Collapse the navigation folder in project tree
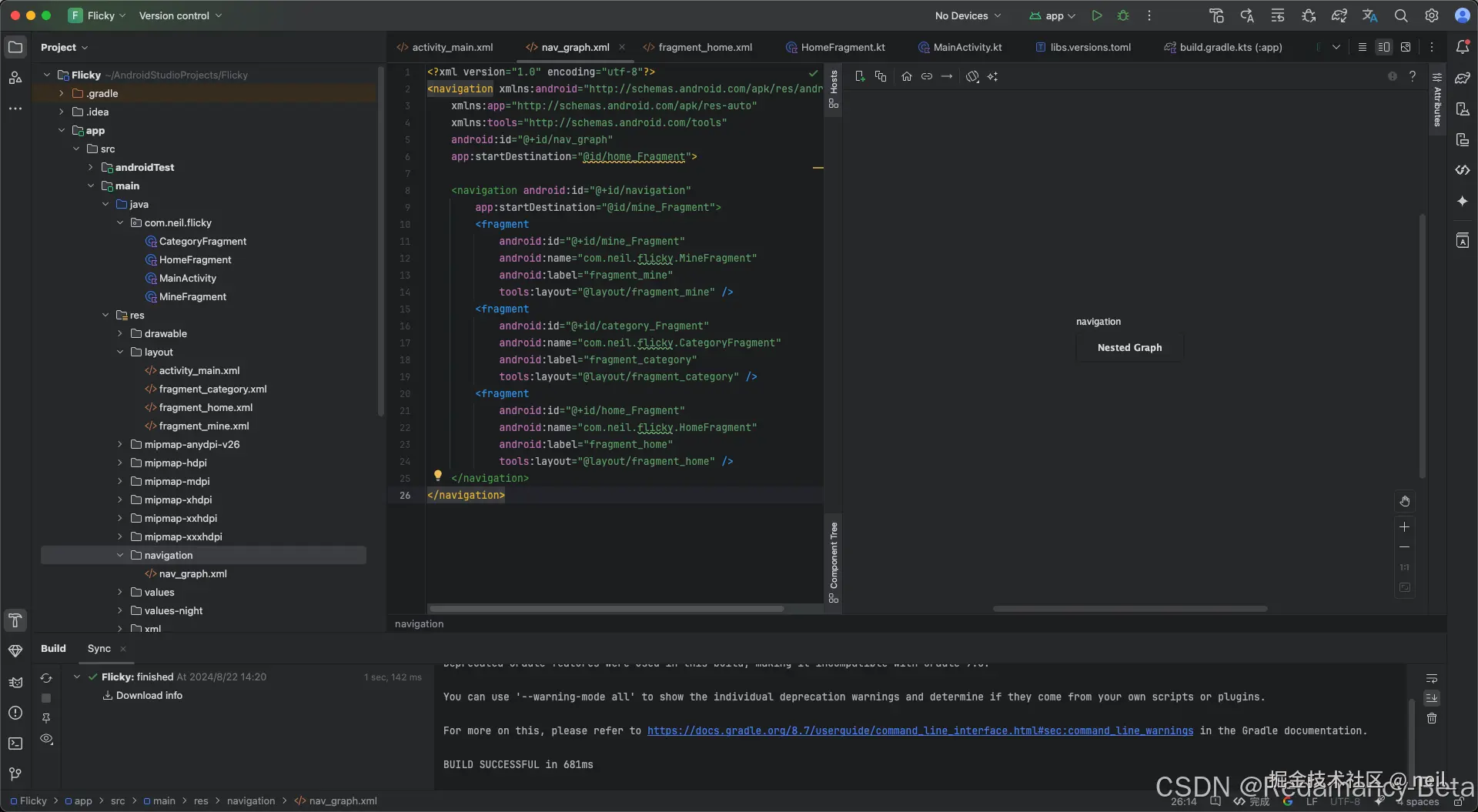Screen dimensions: 1478x812 tap(120, 555)
